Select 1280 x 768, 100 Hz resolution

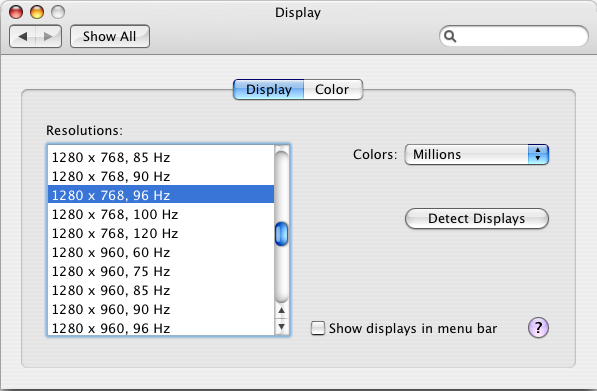click(161, 214)
